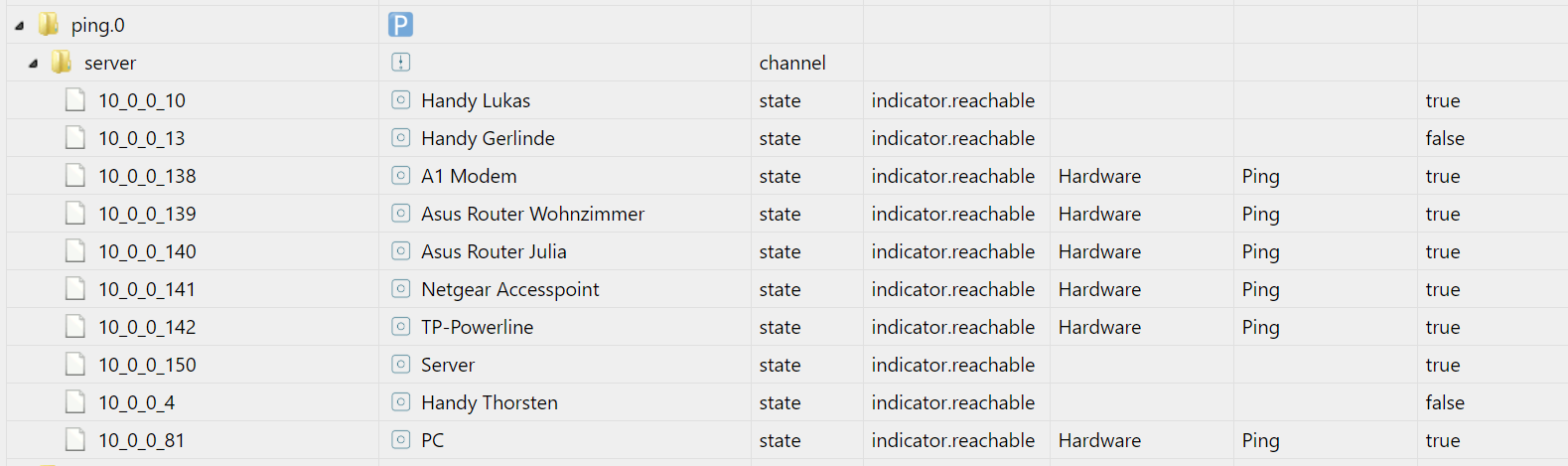Screen dimensions: 1568x466
Task: Click the state icon beside Handy Lukas
Action: [400, 100]
